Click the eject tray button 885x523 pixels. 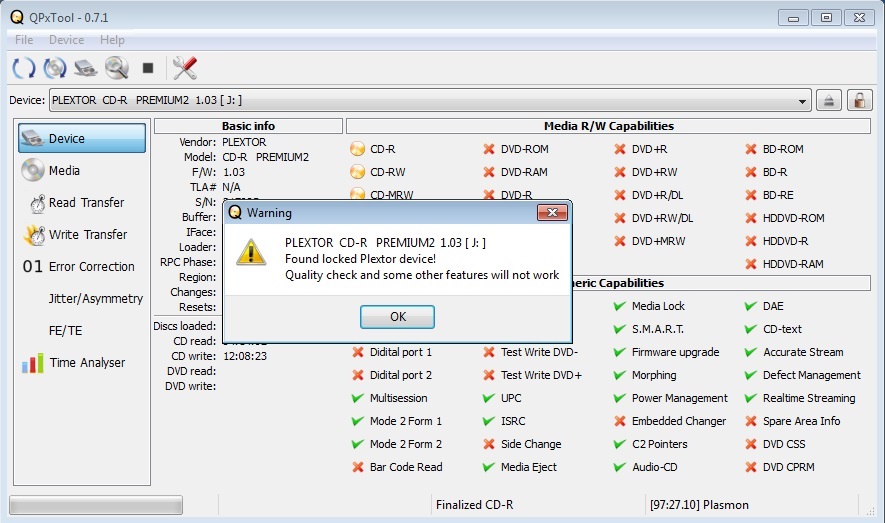point(828,100)
